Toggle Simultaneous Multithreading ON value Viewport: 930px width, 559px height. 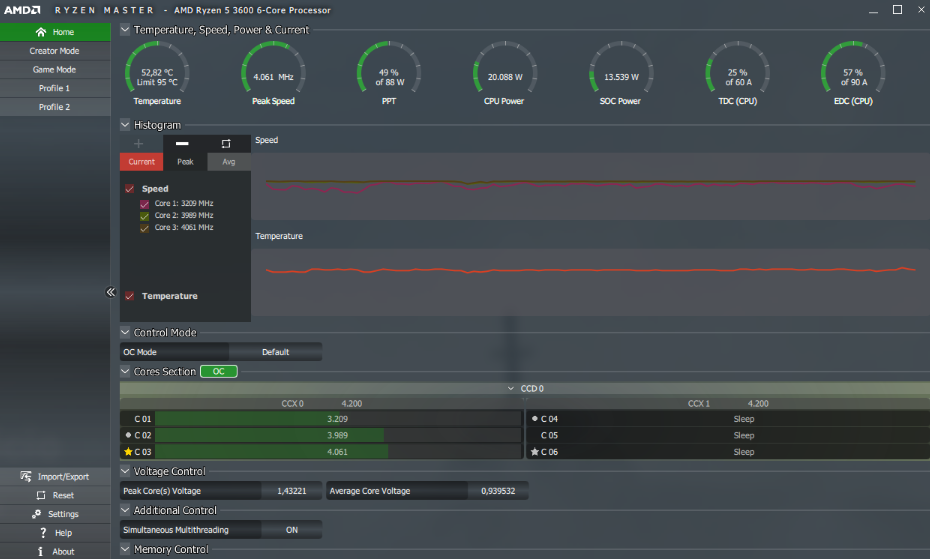click(292, 530)
